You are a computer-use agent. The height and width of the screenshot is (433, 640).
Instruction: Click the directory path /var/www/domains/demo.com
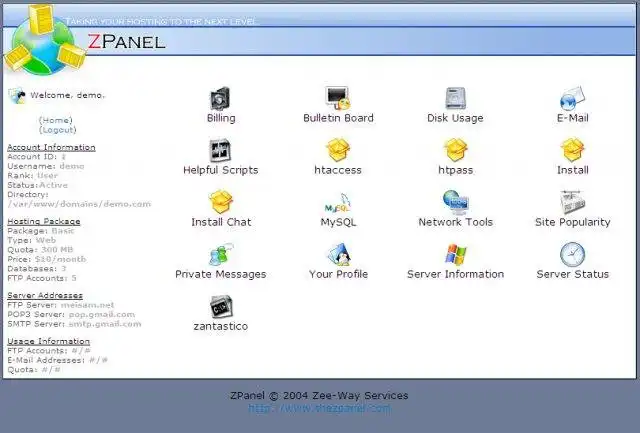click(x=79, y=204)
